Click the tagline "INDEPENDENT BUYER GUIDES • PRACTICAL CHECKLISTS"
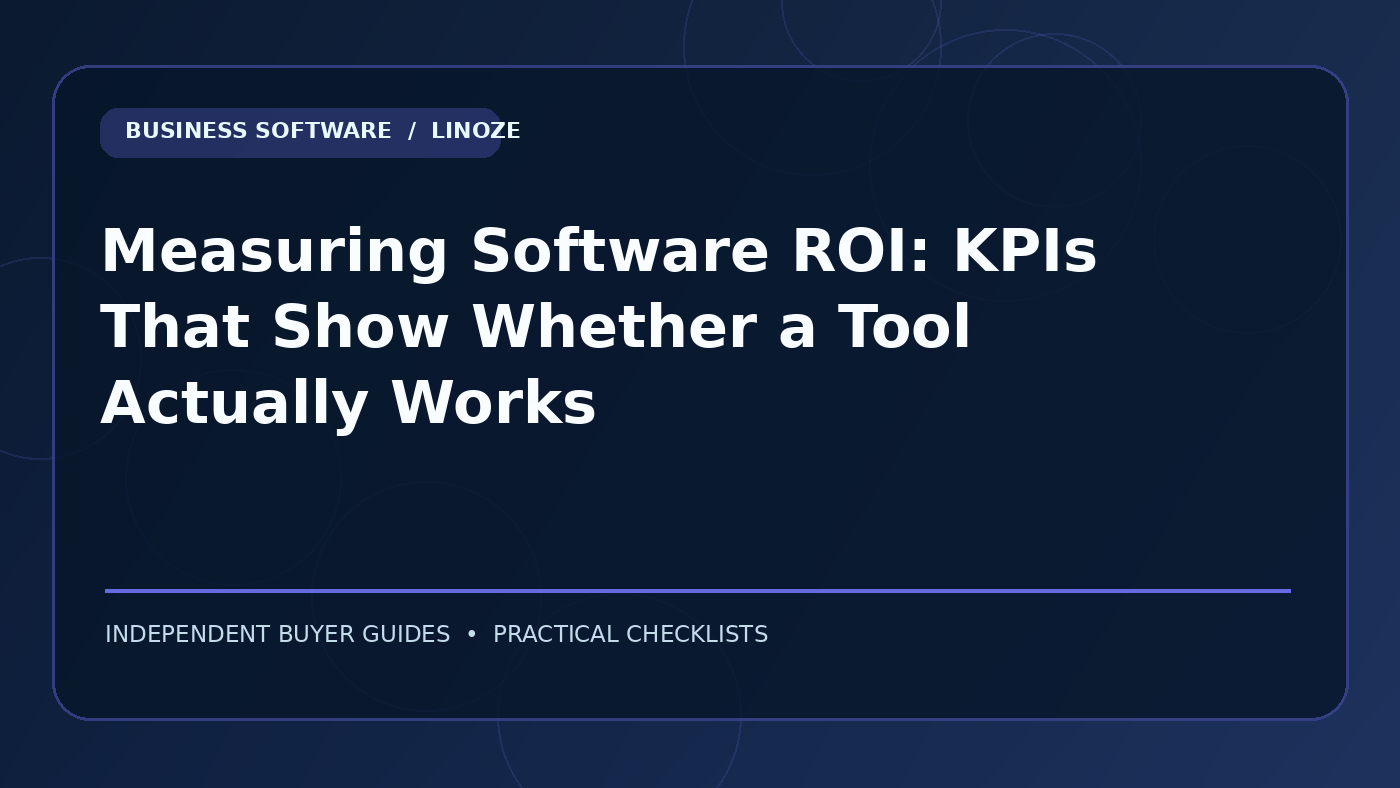Image resolution: width=1400 pixels, height=788 pixels. (436, 635)
